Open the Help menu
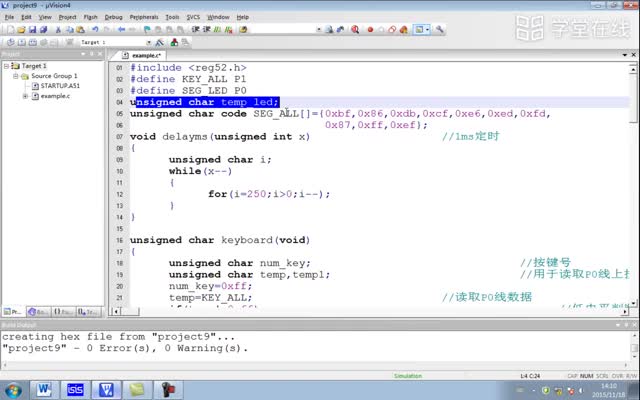This screenshot has width=640, height=400. coord(242,17)
